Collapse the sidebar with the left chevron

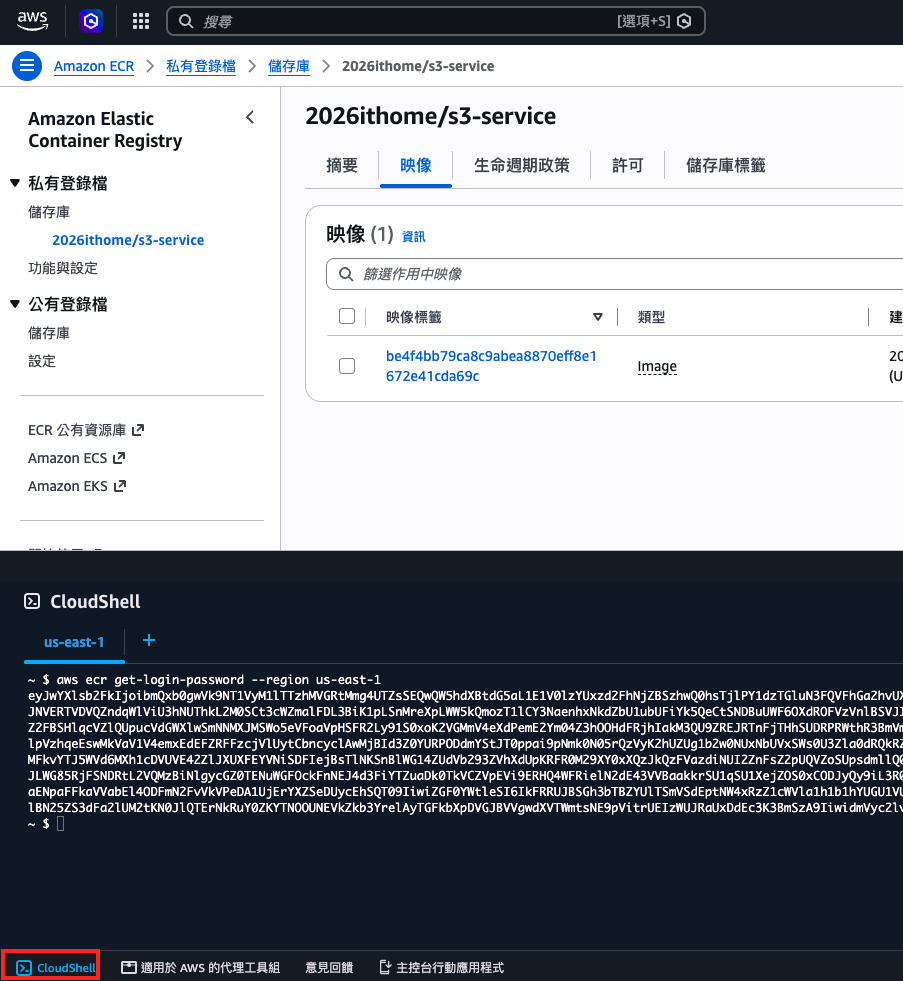[250, 117]
